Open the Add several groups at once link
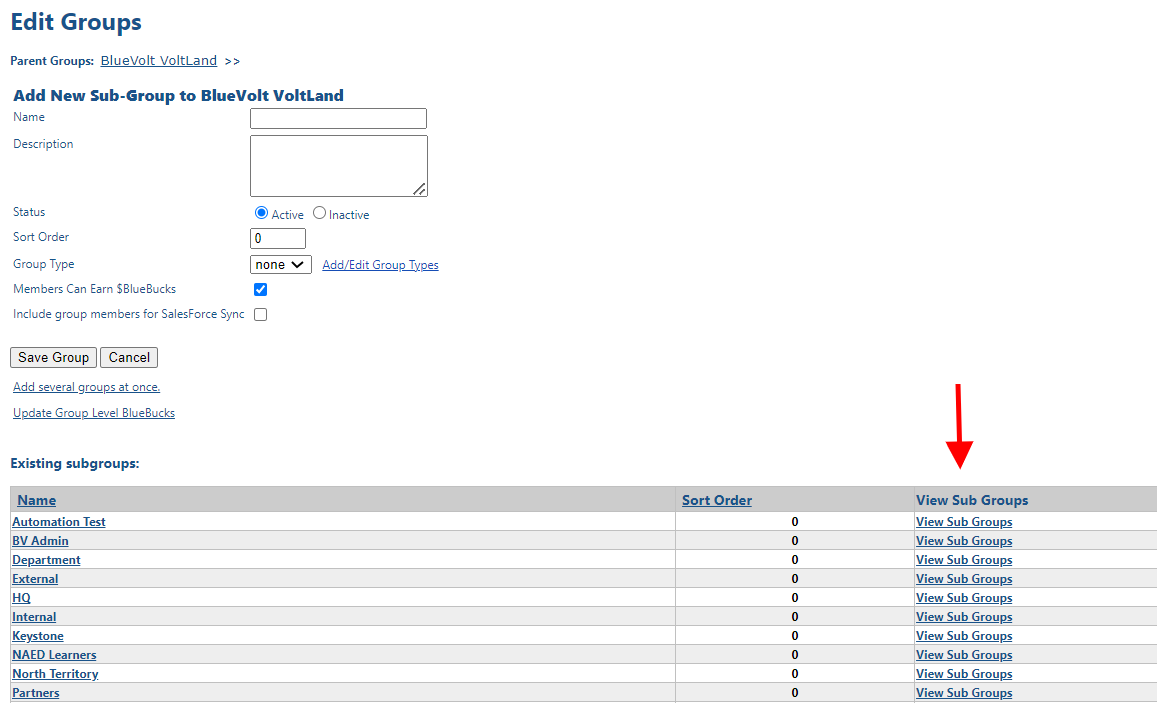 click(x=86, y=387)
